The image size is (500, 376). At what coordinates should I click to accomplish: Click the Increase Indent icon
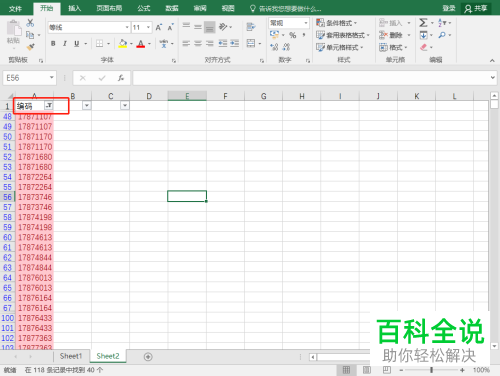(x=235, y=43)
